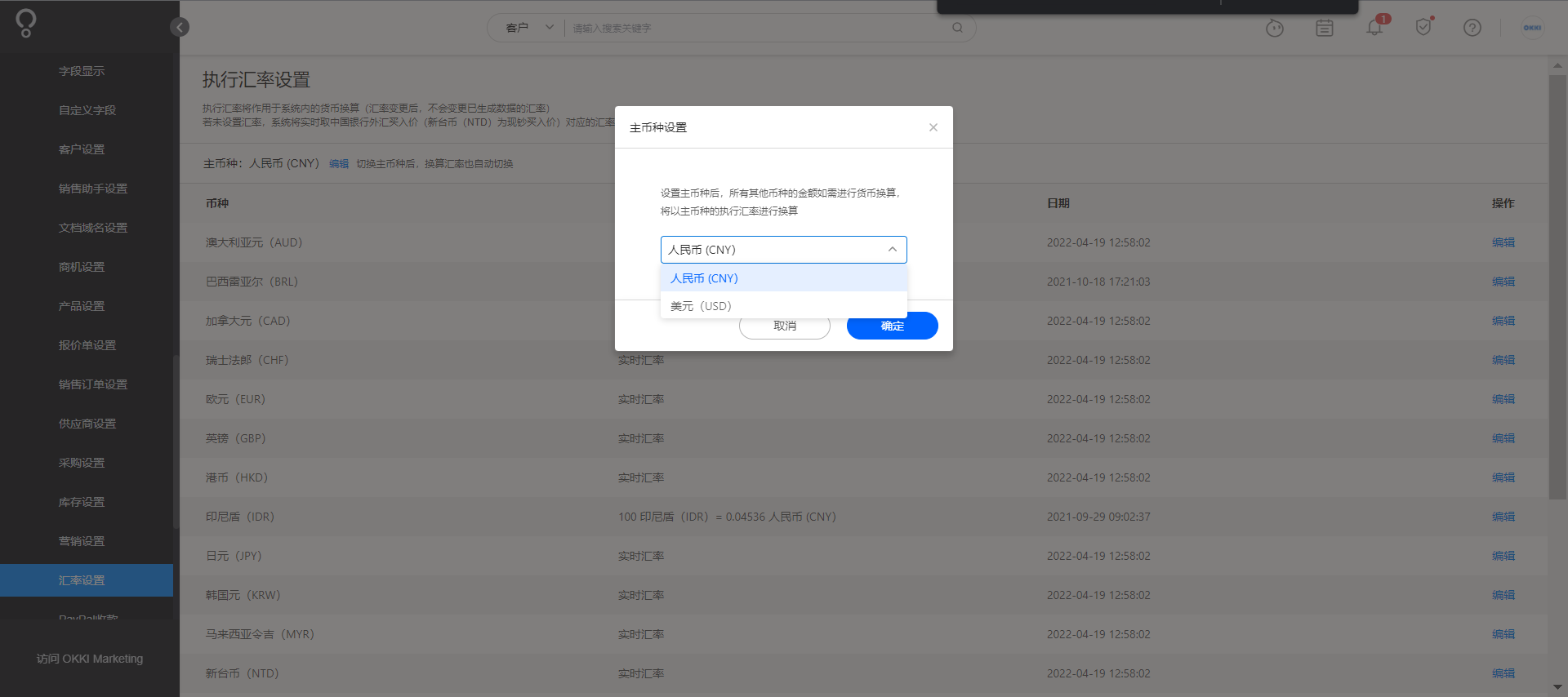Image resolution: width=1568 pixels, height=697 pixels.
Task: Click the scrollbar down arrow
Action: tap(1557, 687)
